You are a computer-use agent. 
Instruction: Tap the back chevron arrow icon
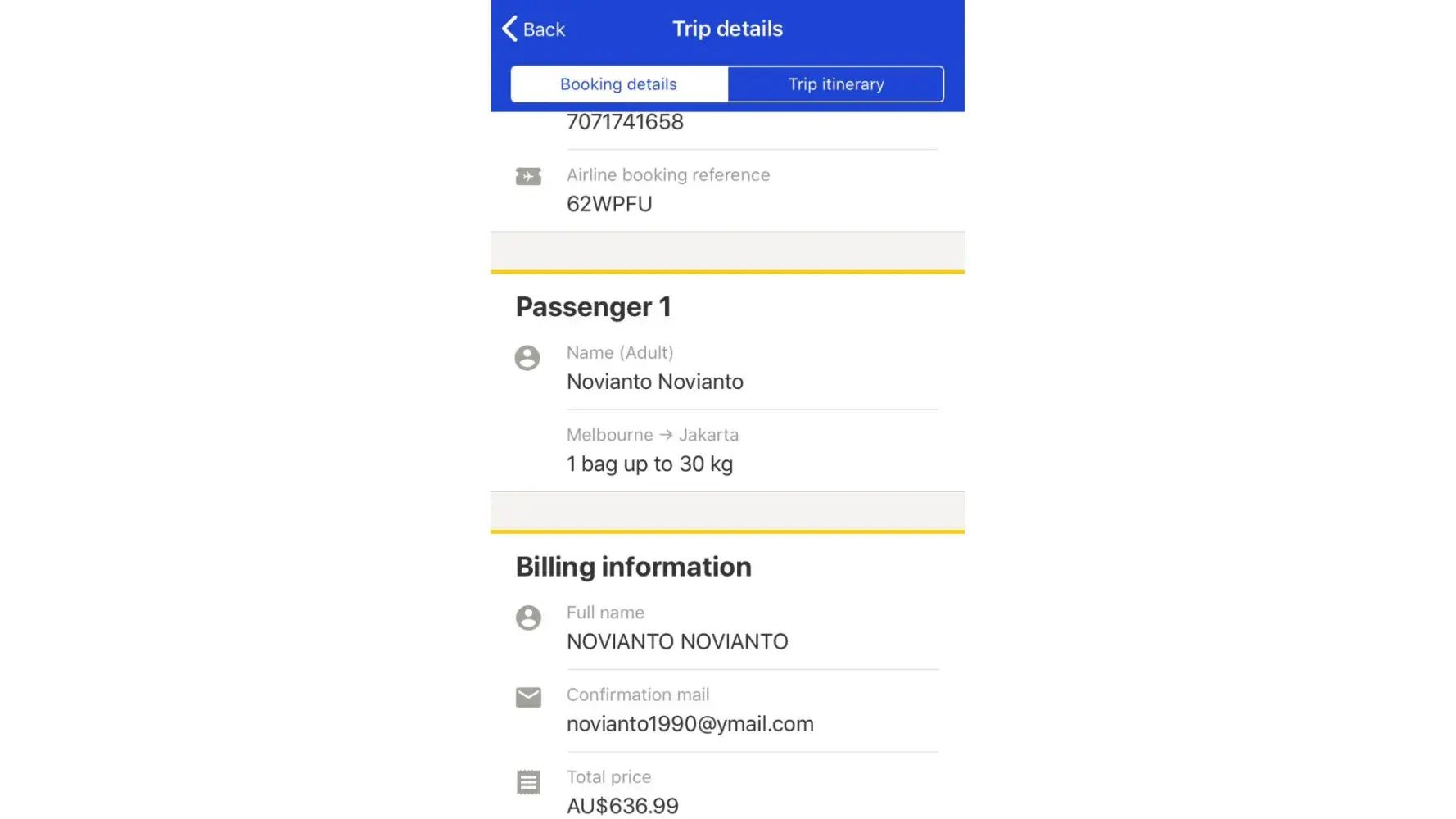click(x=509, y=29)
